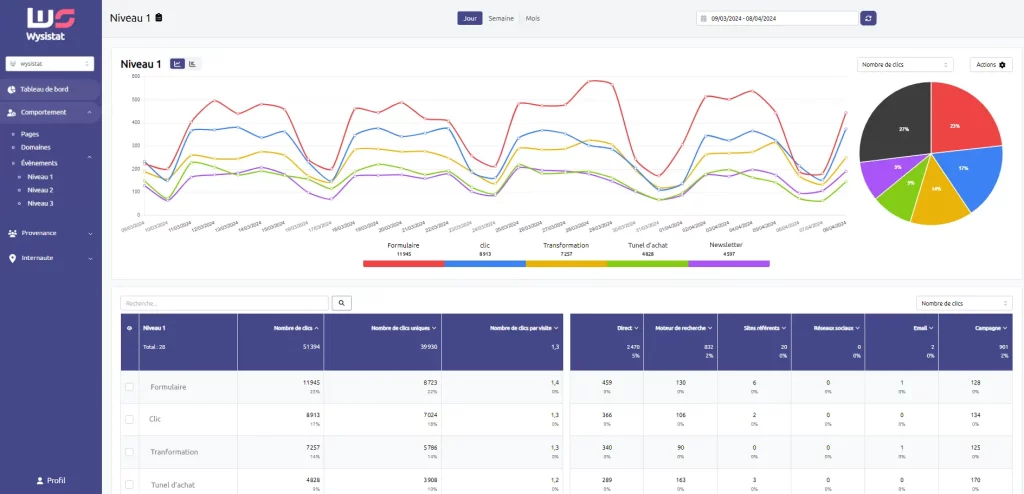This screenshot has height=494, width=1024.
Task: Click into the Recherche search field
Action: [x=224, y=302]
